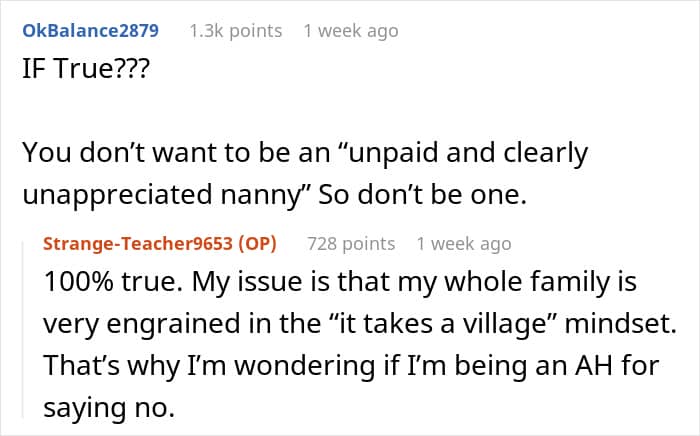This screenshot has height=436, width=700.
Task: Click the "IF True???" comment line
Action: coord(83,76)
